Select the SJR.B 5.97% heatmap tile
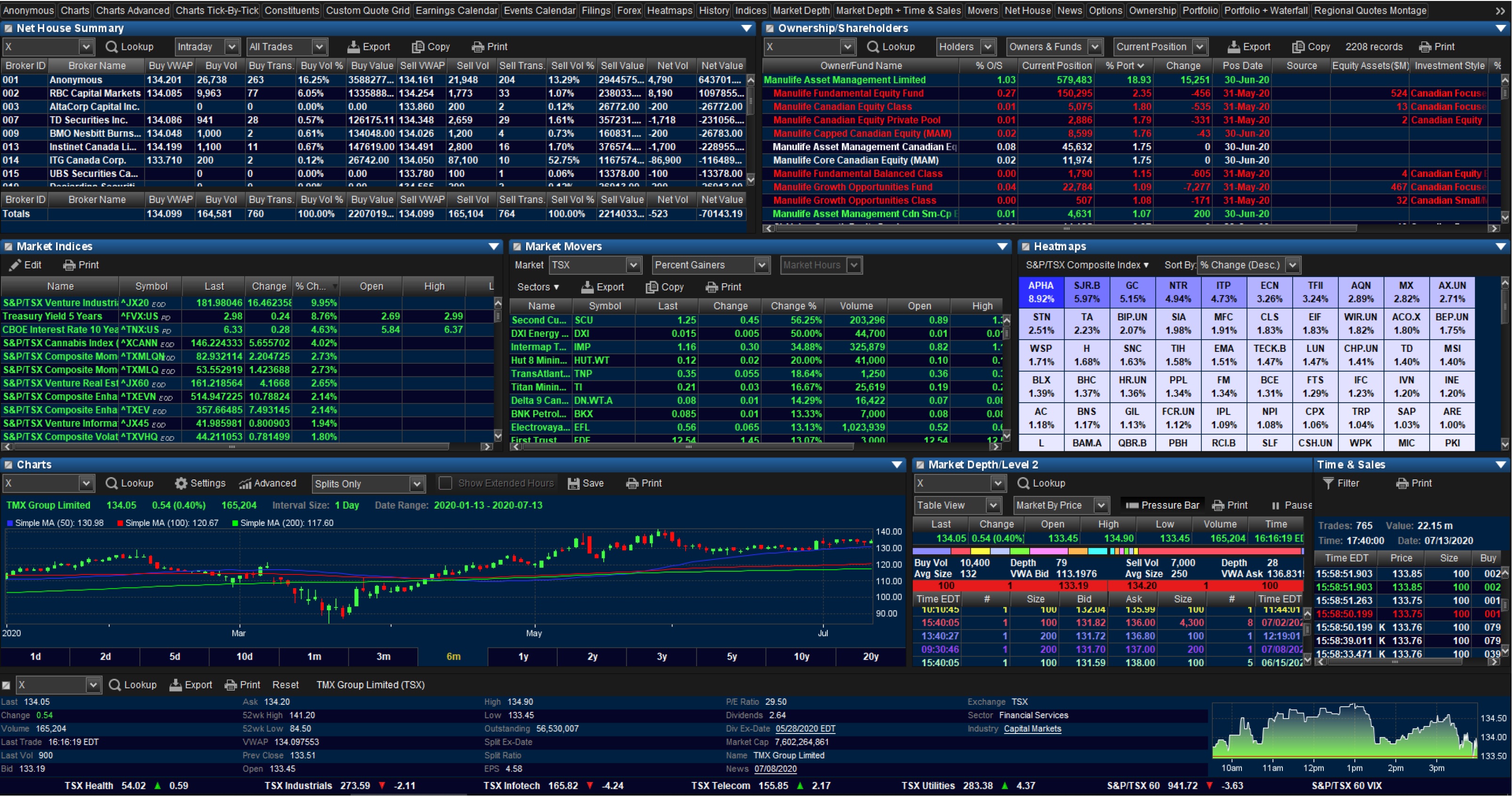 coord(1087,292)
